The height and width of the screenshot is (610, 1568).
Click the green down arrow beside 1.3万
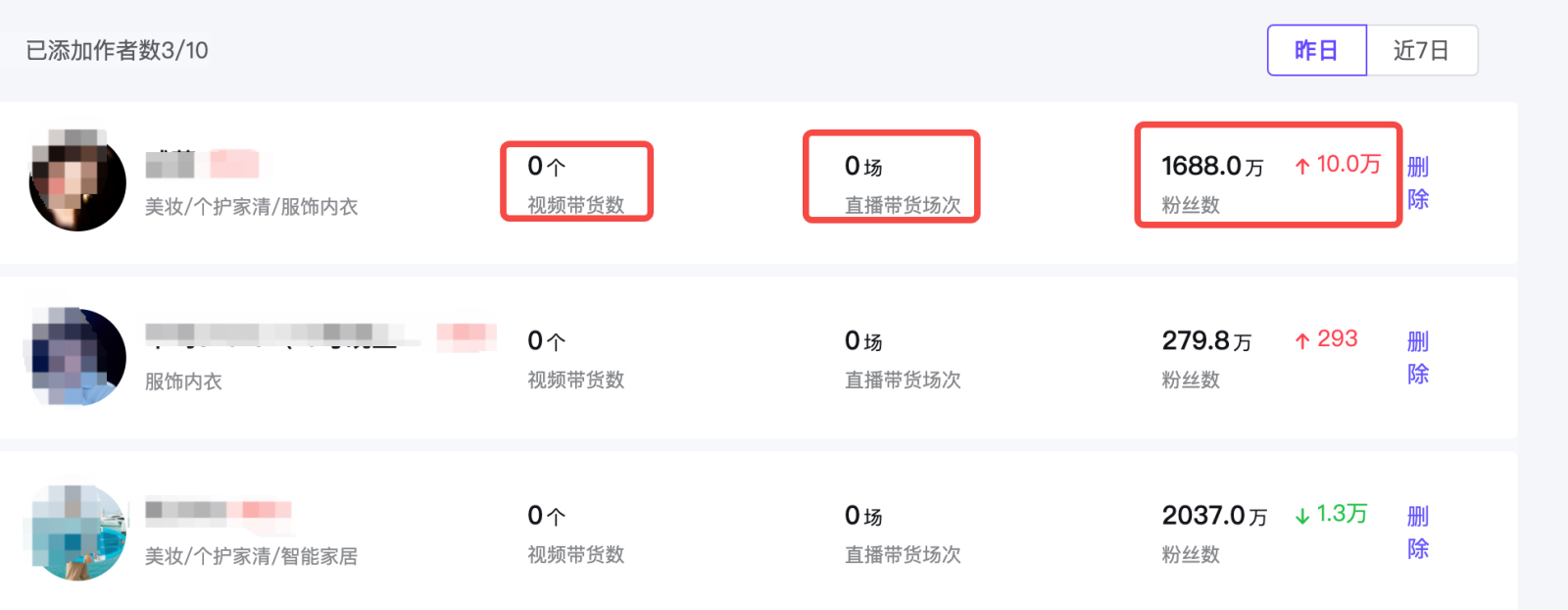click(1302, 515)
